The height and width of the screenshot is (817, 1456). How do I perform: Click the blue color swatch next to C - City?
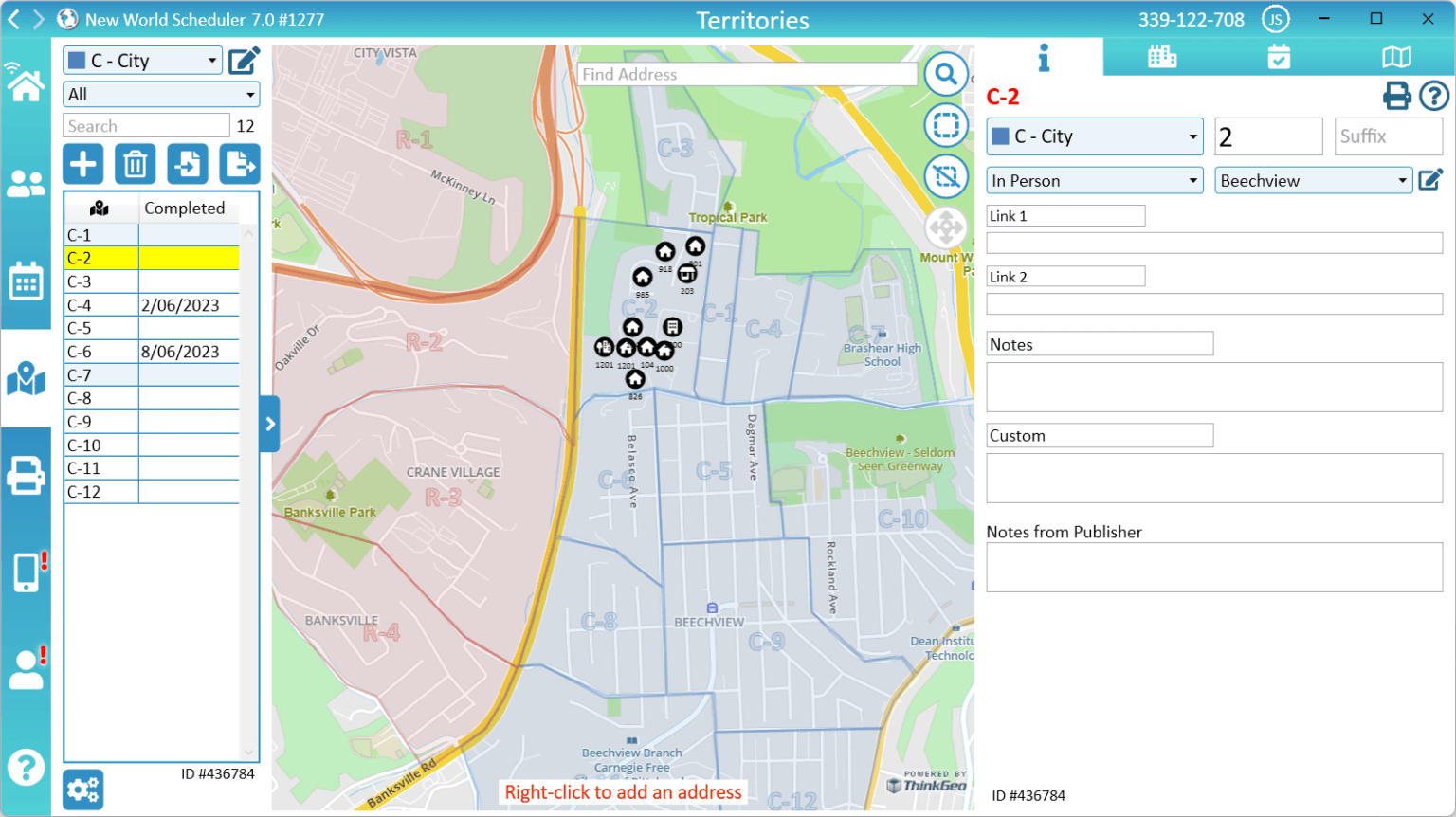pyautogui.click(x=1002, y=136)
